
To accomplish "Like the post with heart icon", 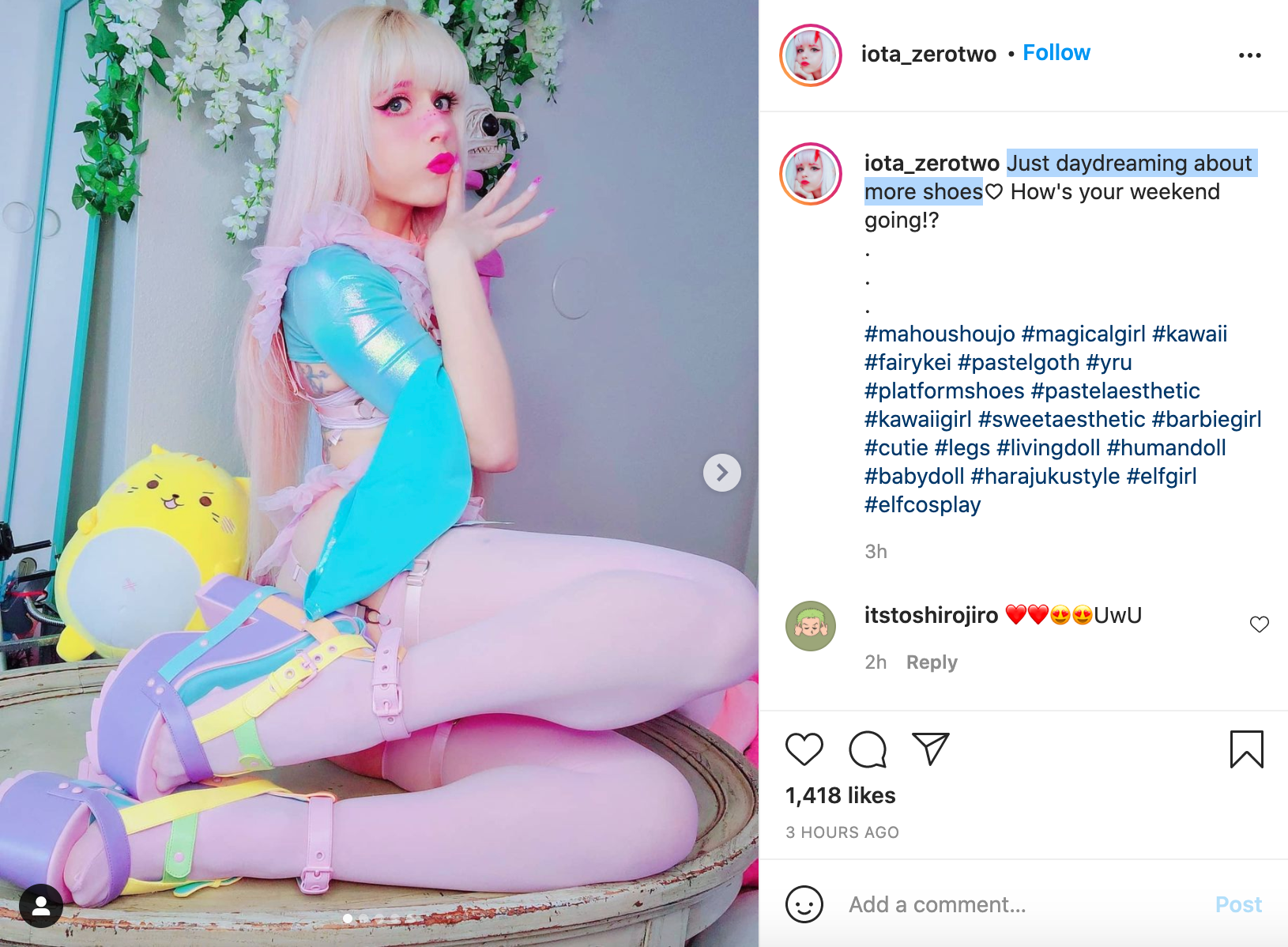I will (x=804, y=749).
